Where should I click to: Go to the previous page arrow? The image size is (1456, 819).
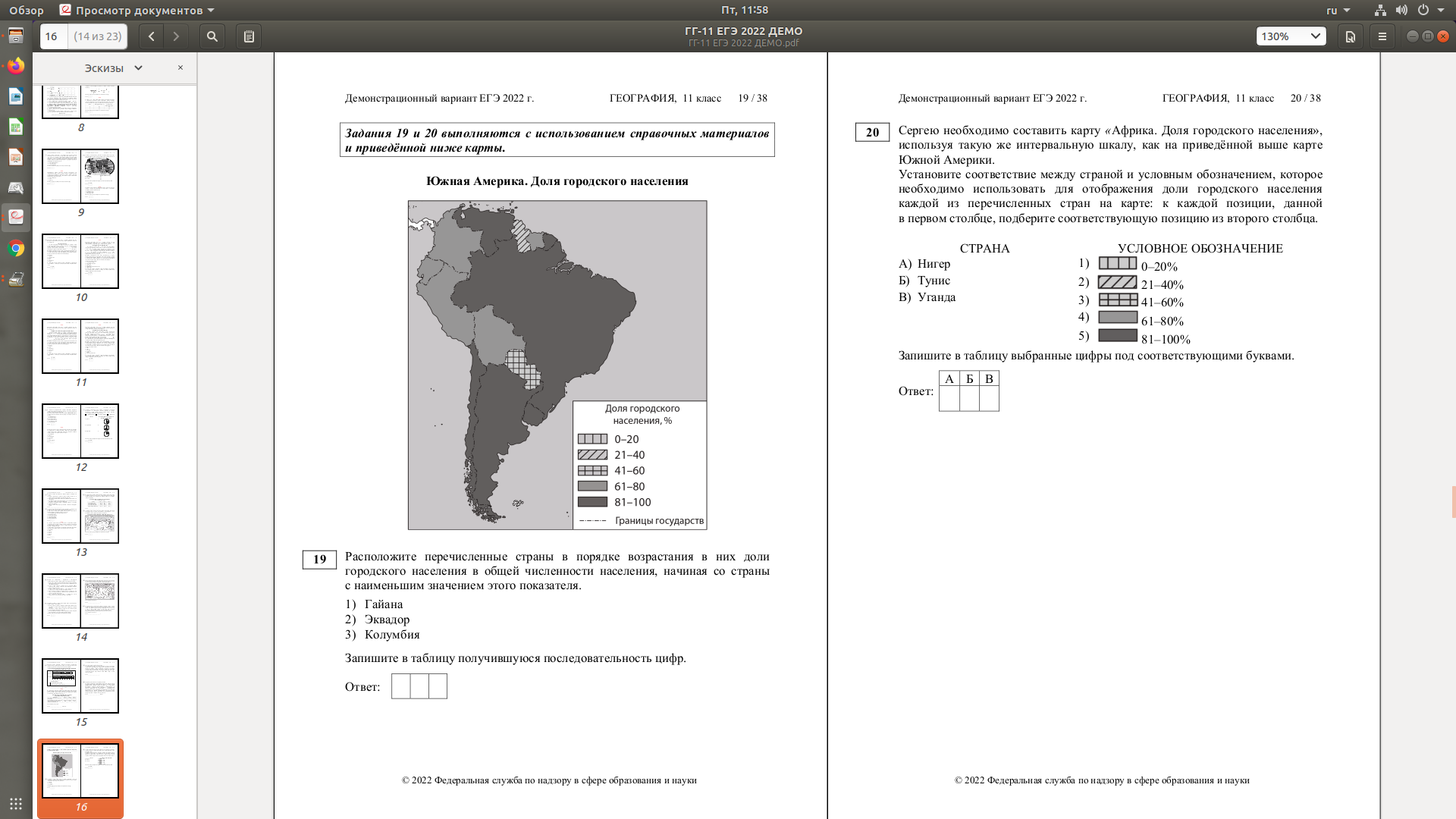coord(151,36)
